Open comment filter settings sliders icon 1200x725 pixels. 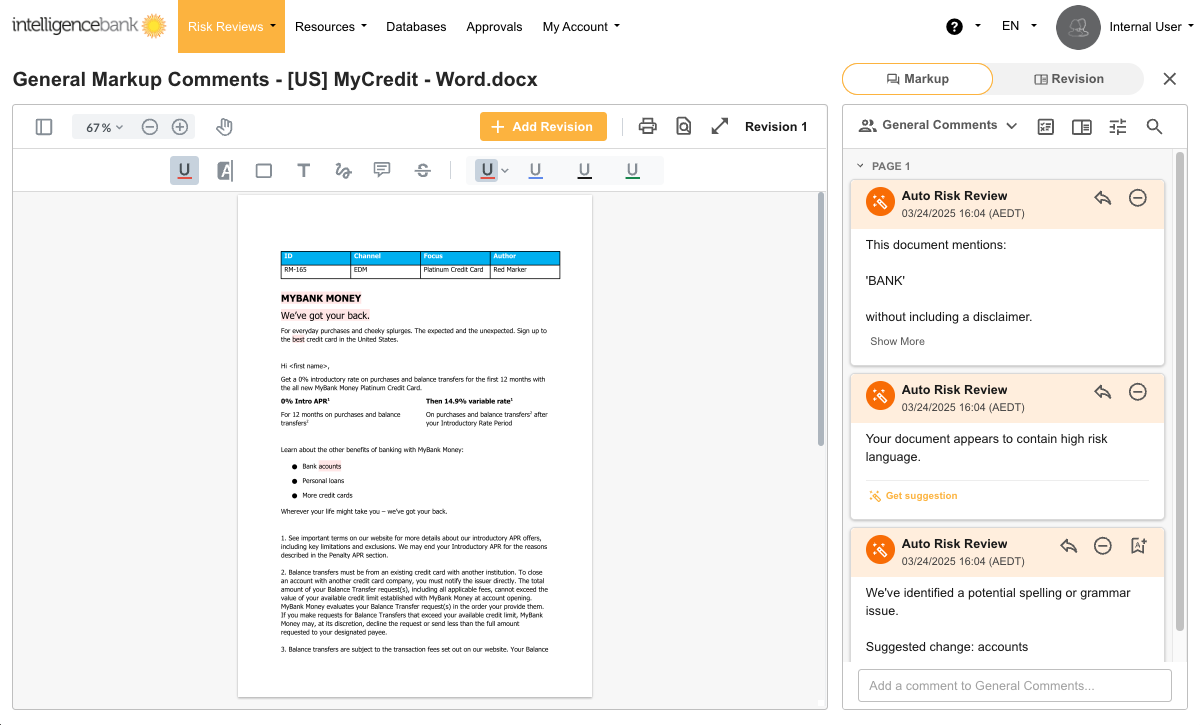click(1118, 126)
